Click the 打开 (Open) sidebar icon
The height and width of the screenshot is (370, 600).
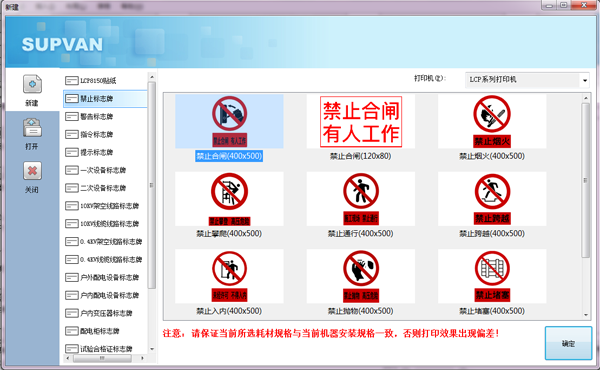click(x=32, y=128)
